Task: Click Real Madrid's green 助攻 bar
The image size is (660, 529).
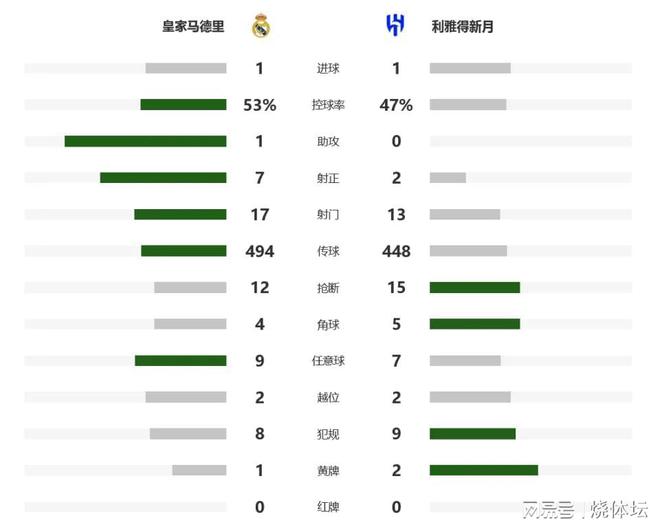Action: tap(145, 141)
